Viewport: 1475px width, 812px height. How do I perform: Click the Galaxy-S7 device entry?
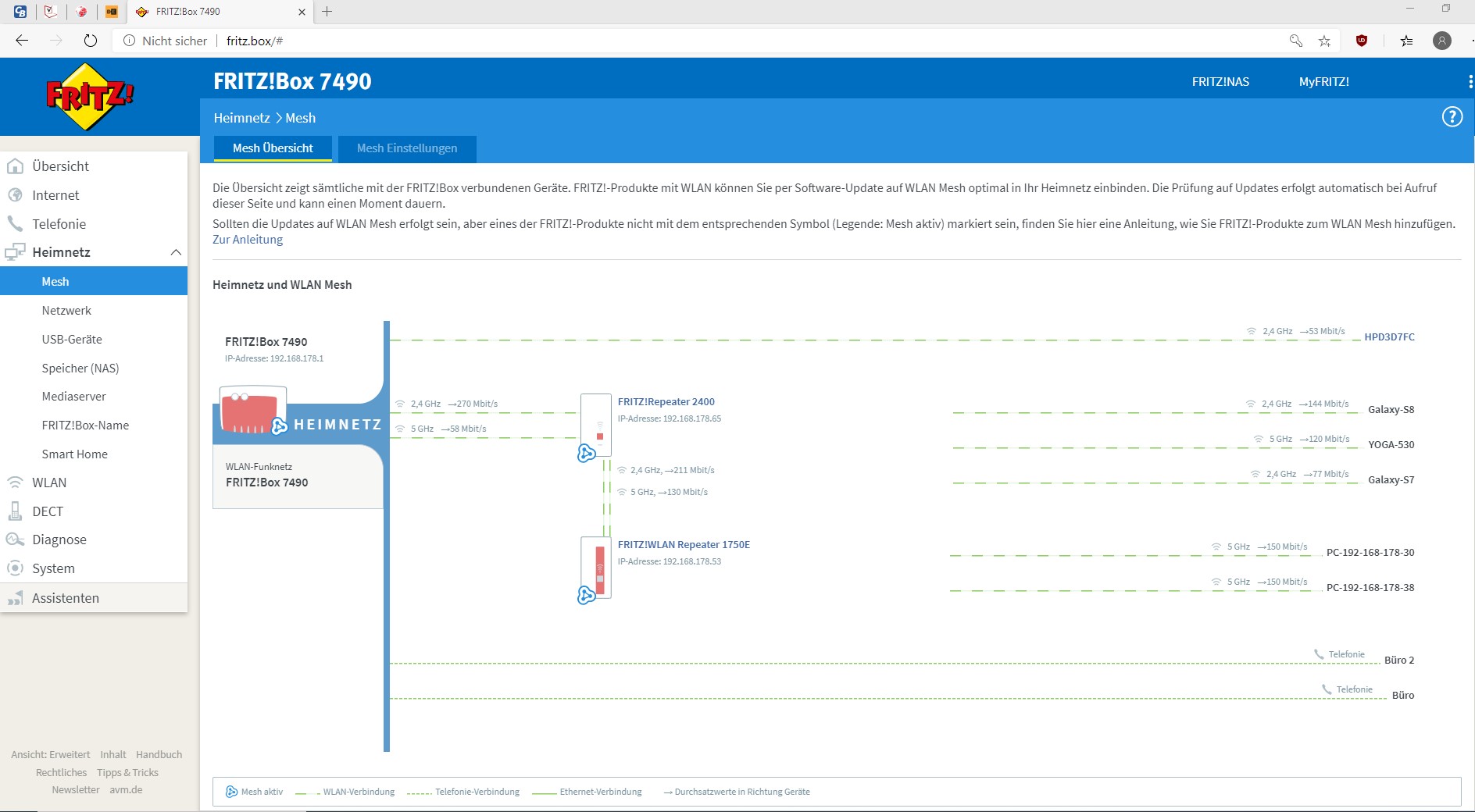point(1391,480)
